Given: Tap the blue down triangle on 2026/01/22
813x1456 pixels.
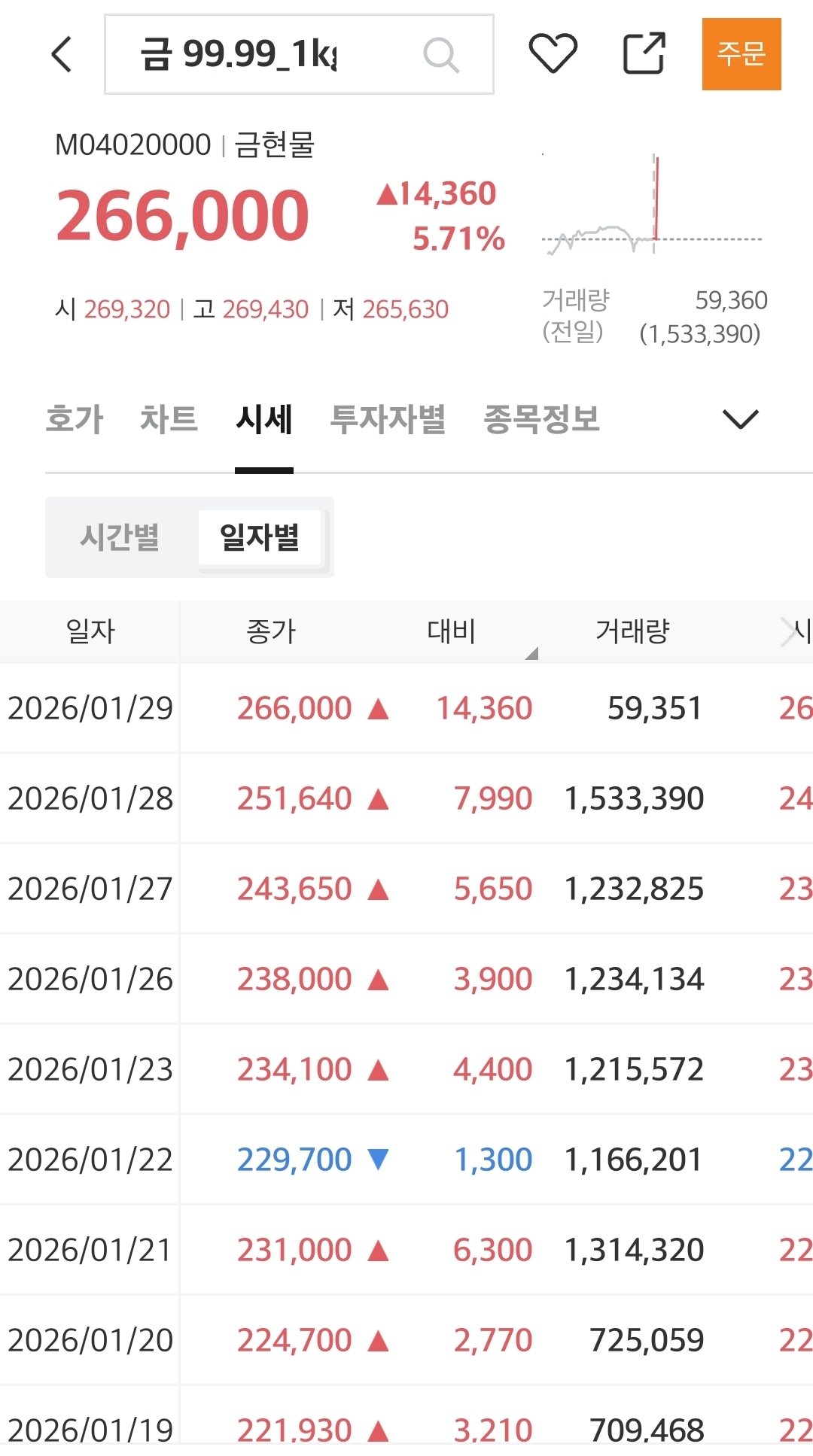Looking at the screenshot, I should click(378, 1160).
